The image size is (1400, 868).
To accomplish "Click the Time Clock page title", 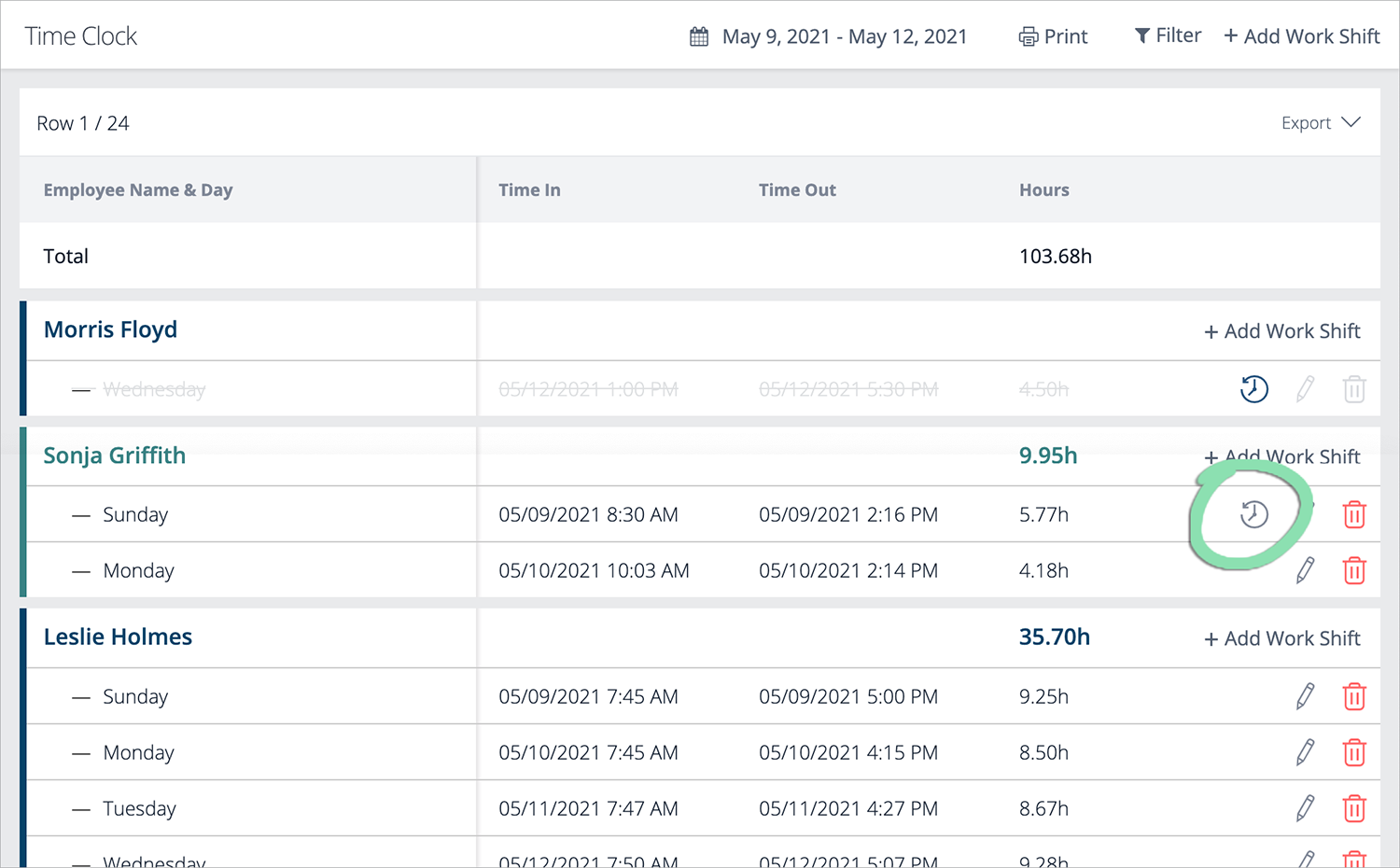I will (81, 36).
